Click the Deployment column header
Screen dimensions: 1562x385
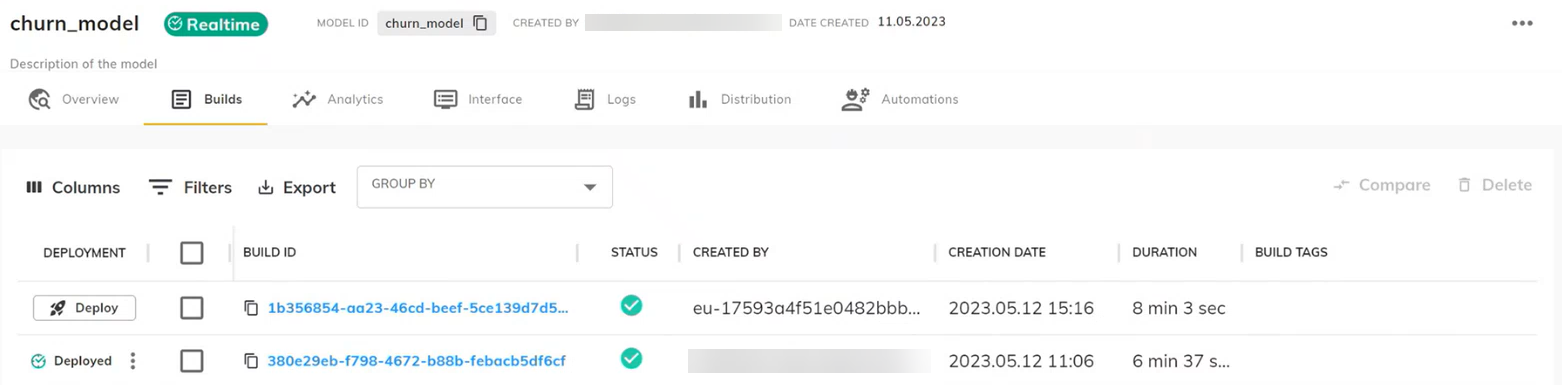pyautogui.click(x=84, y=253)
